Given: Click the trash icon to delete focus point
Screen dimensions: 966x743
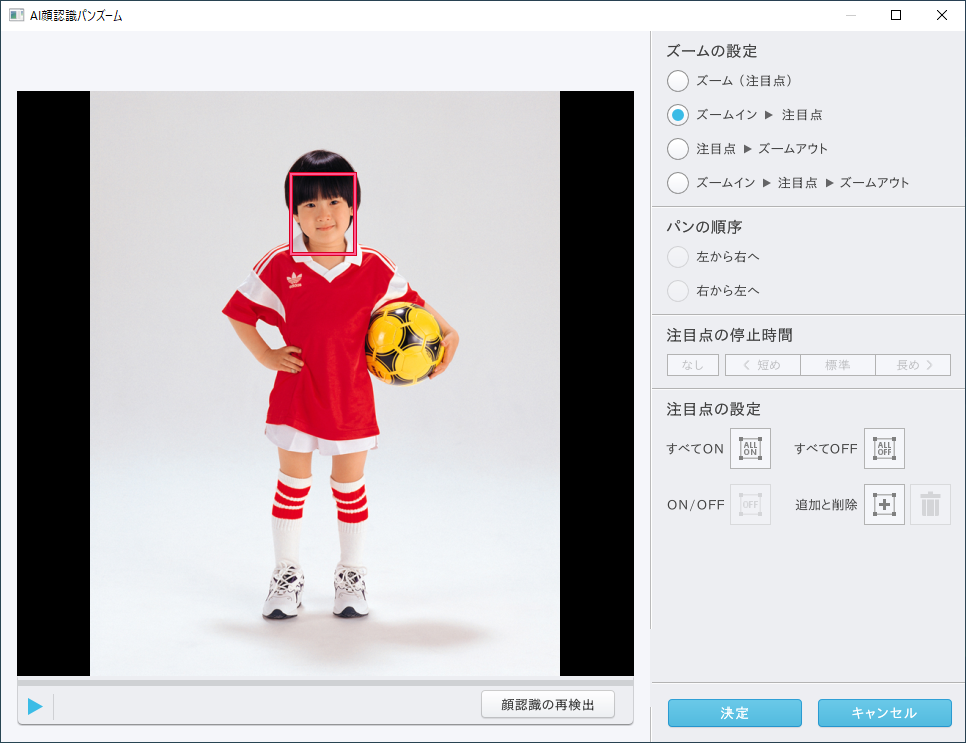Looking at the screenshot, I should click(930, 504).
